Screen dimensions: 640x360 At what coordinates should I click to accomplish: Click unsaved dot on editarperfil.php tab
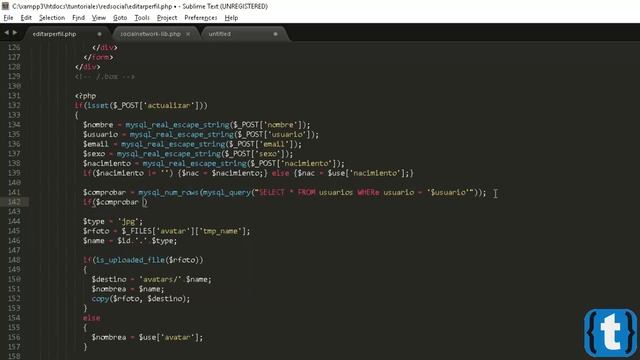(99, 34)
